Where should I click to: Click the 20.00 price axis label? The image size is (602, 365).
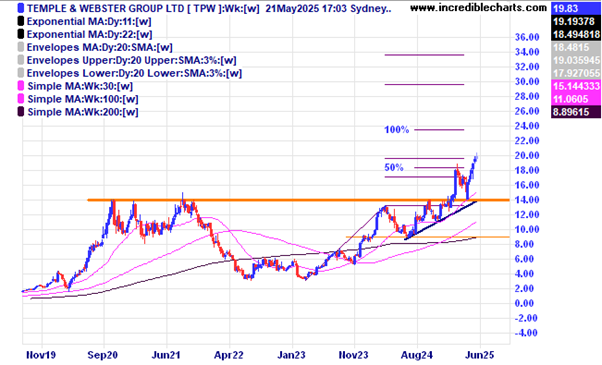527,155
